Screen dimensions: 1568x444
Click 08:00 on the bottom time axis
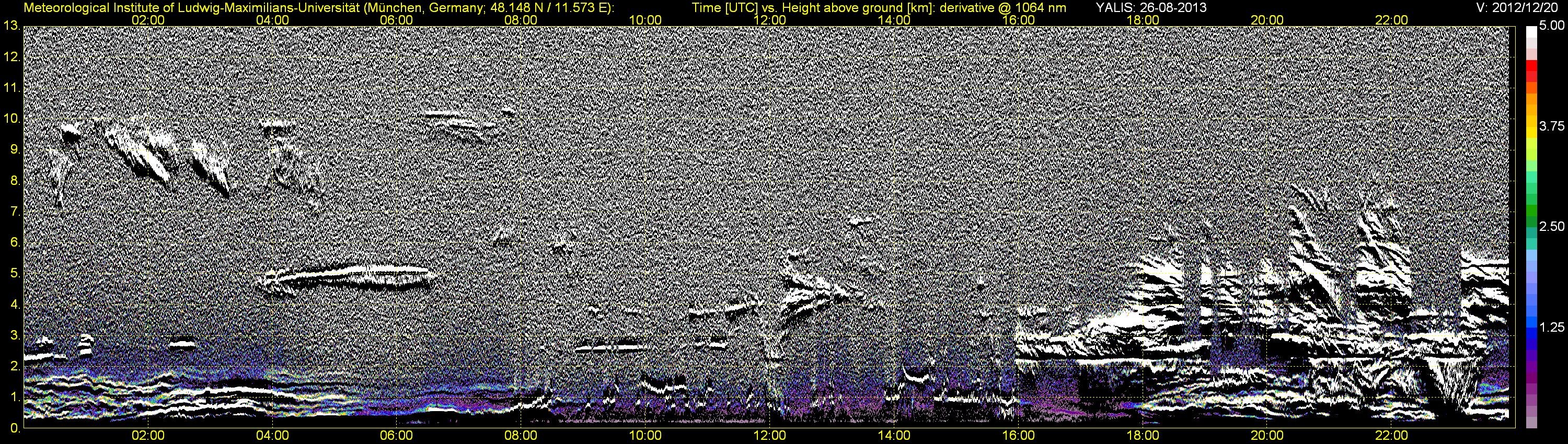[521, 436]
